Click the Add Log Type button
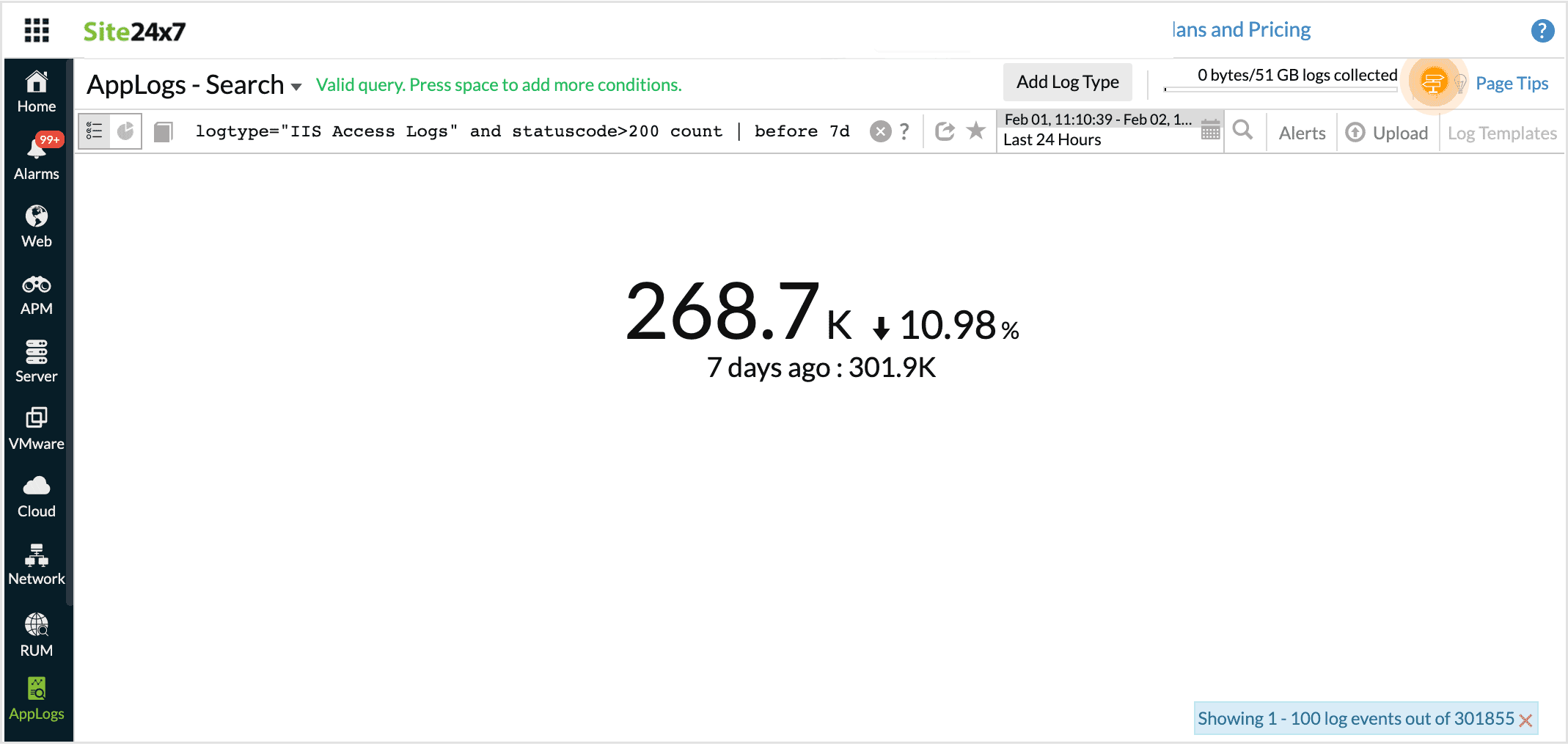The height and width of the screenshot is (746, 1568). click(1067, 81)
